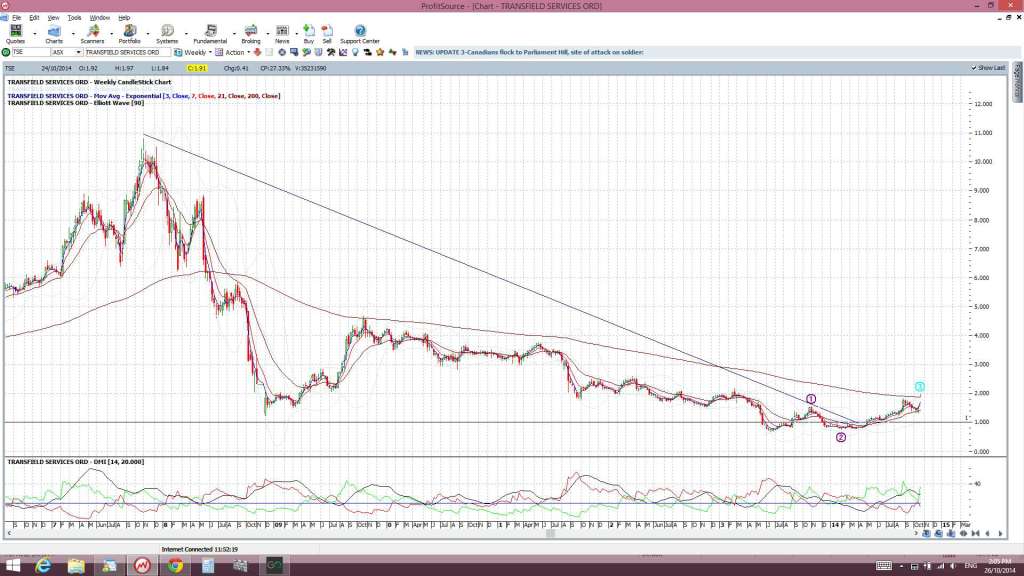Shift chart right with the right arrow icon

pyautogui.click(x=1000, y=534)
